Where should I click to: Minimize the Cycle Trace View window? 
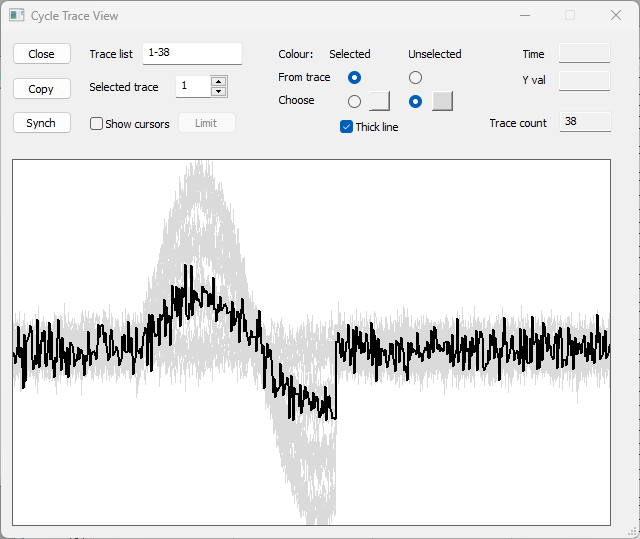click(x=525, y=16)
